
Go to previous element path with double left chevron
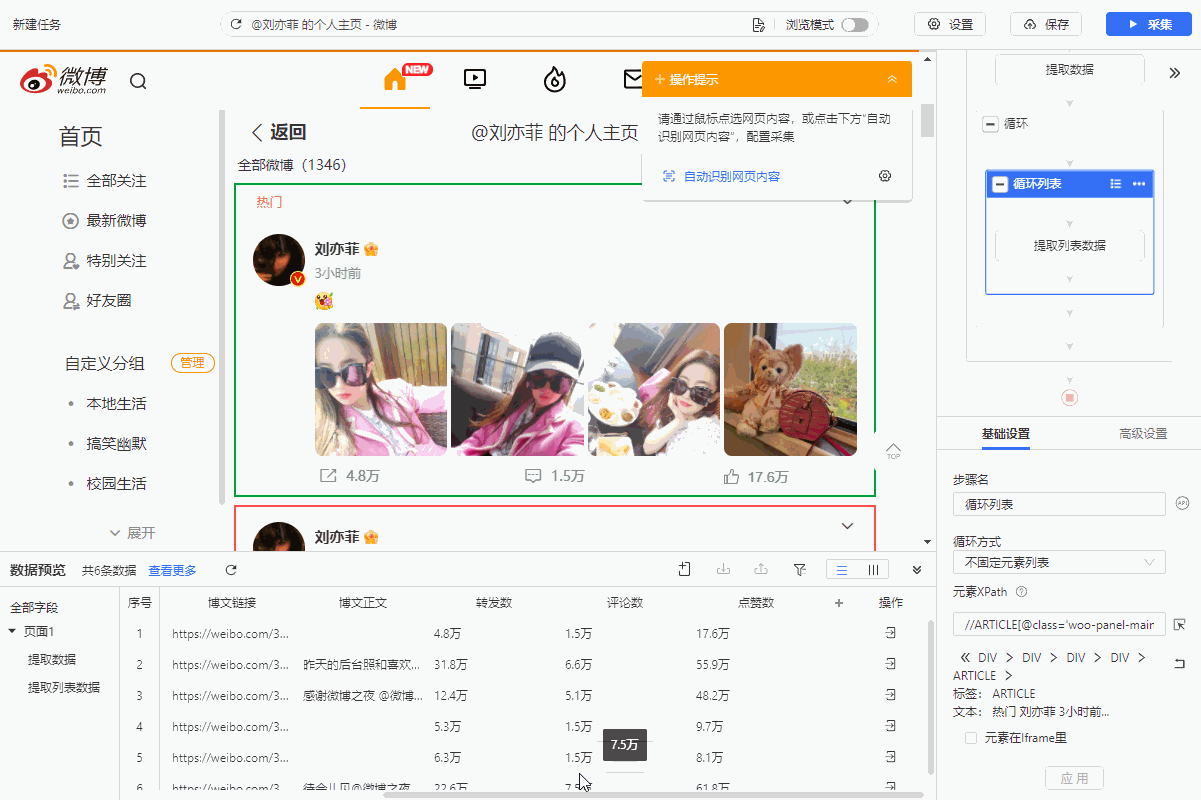pos(964,657)
